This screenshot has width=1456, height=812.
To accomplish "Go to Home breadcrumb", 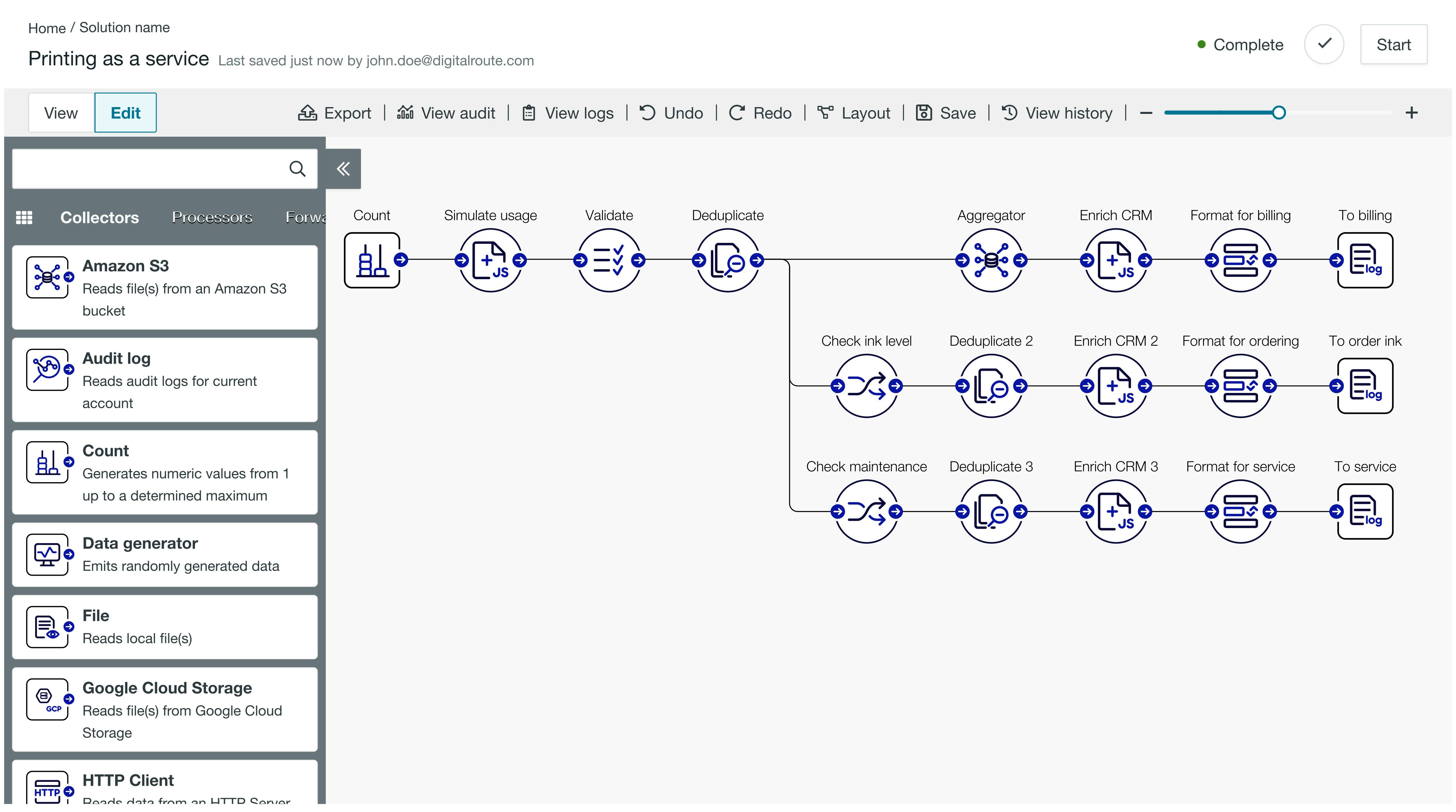I will coord(47,28).
